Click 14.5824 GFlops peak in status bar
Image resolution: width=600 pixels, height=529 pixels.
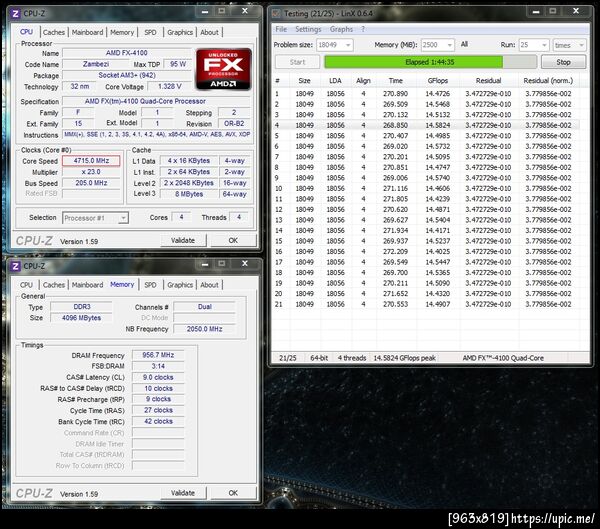(404, 358)
